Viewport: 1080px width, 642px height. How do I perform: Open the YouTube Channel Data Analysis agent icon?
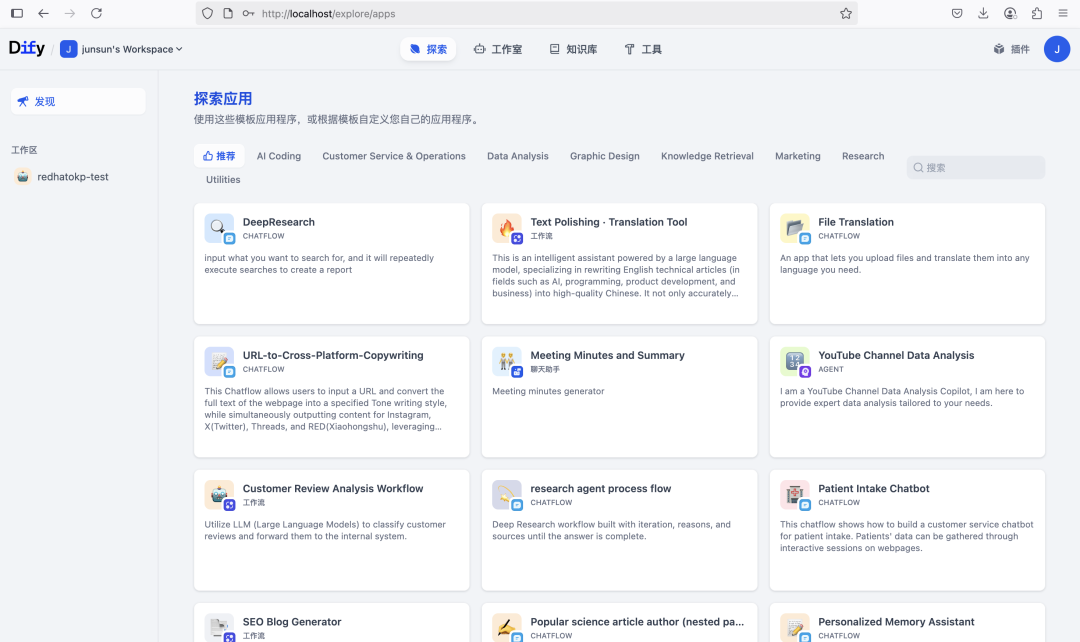click(795, 361)
